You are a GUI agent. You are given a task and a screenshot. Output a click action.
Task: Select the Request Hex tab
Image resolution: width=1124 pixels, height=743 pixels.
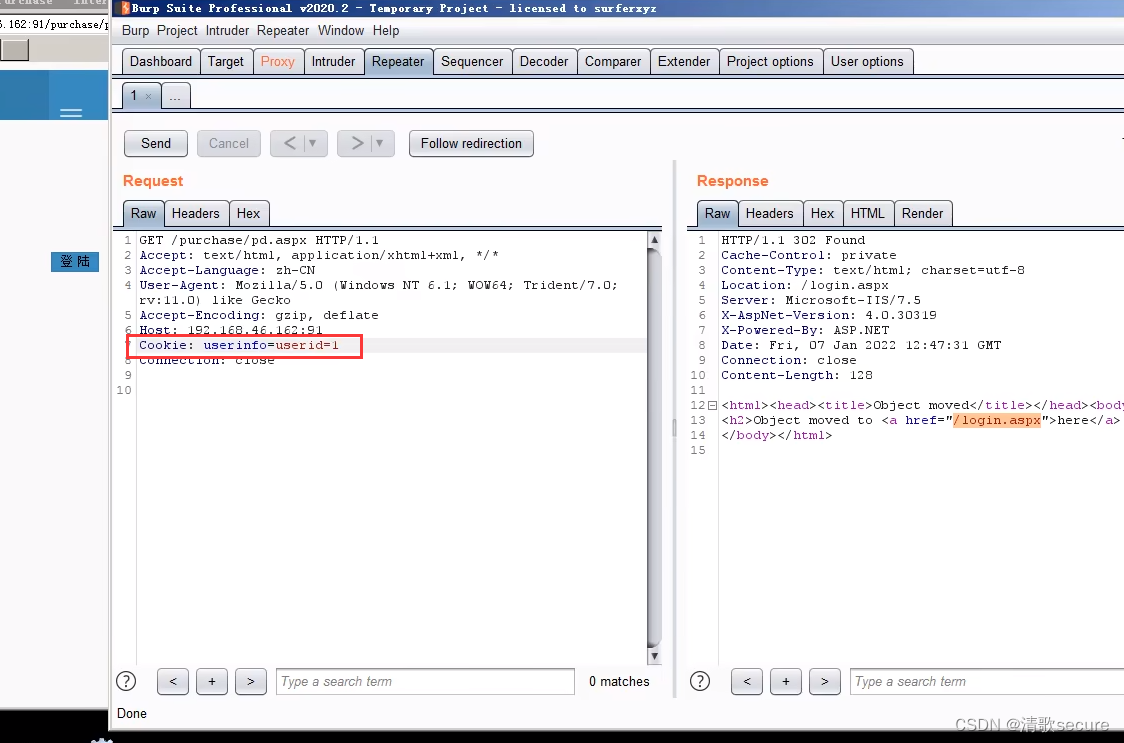[248, 214]
